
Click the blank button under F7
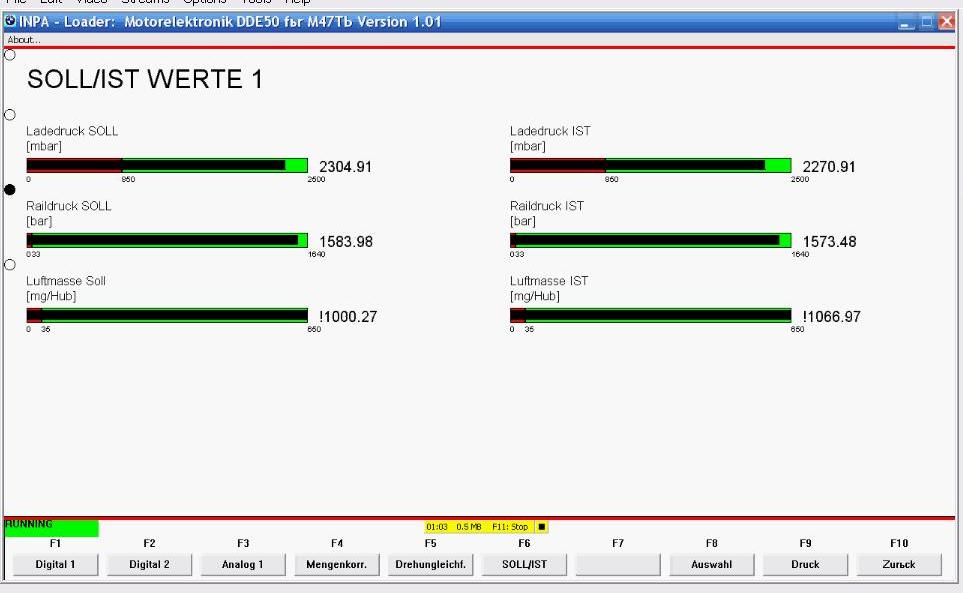click(618, 564)
